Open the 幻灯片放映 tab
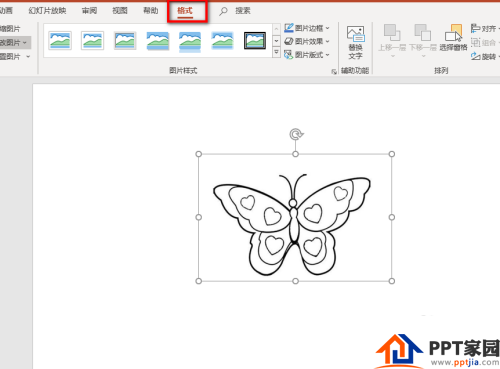This screenshot has height=369, width=500. click(x=47, y=11)
